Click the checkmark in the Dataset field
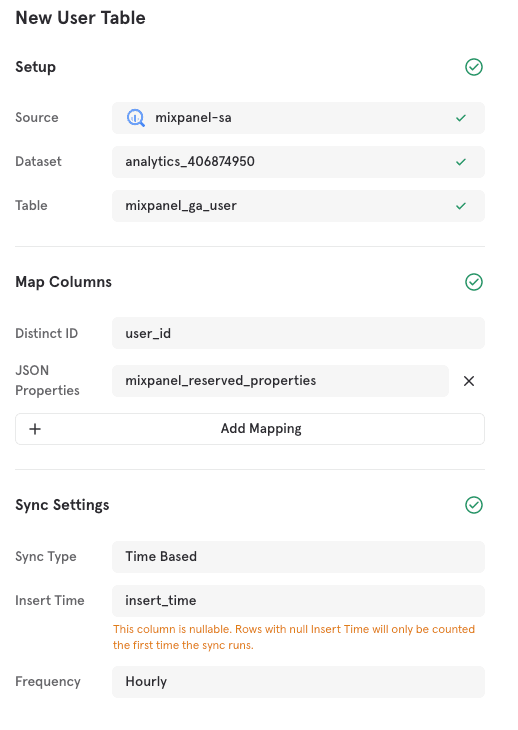 (461, 162)
